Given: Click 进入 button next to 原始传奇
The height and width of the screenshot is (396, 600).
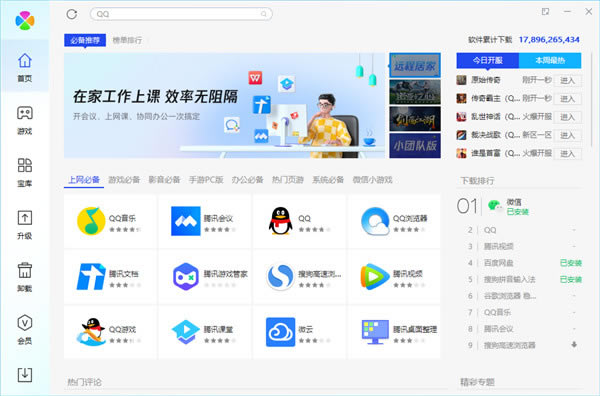Looking at the screenshot, I should tap(567, 80).
